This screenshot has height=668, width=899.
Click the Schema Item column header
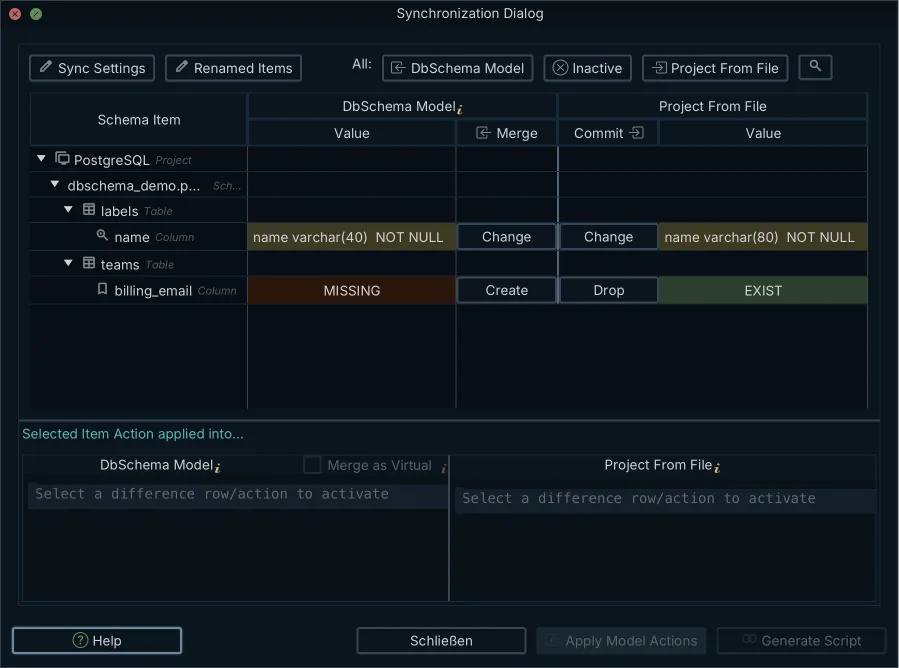pos(139,119)
